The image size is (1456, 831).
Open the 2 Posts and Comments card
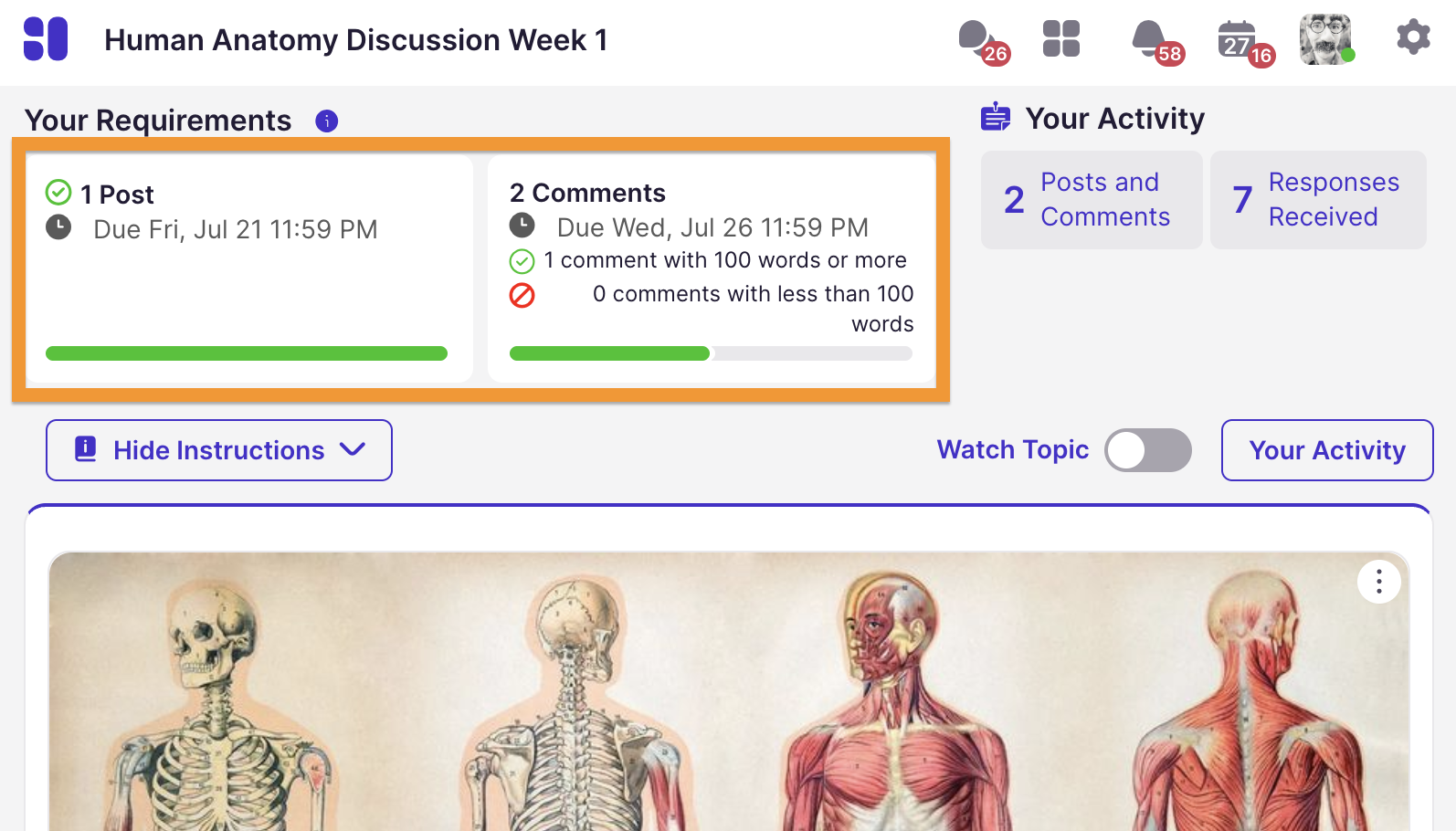point(1092,200)
